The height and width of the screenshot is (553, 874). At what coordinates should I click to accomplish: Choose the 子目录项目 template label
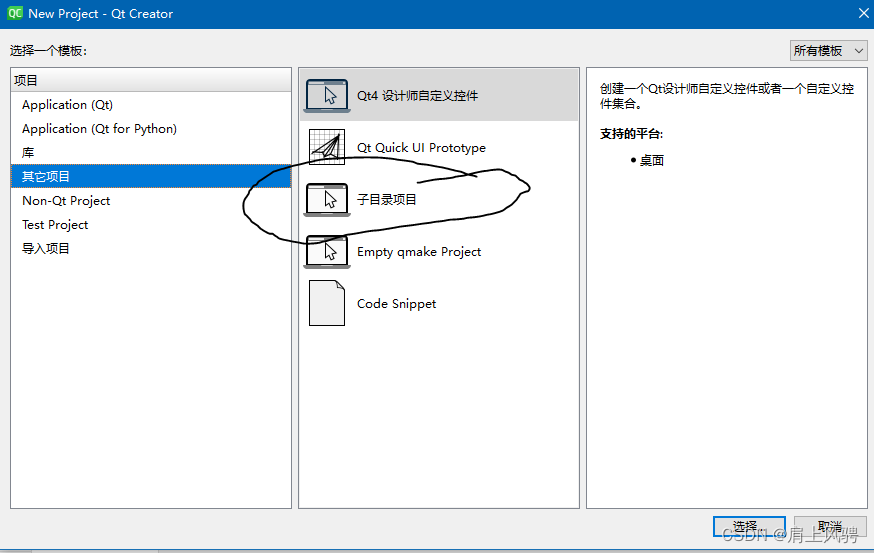(387, 200)
